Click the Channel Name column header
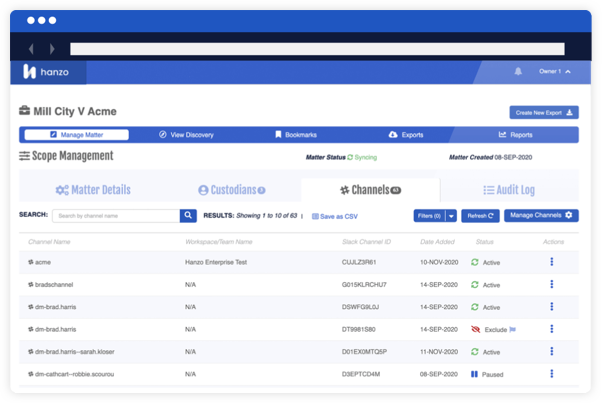602x403 pixels. (x=49, y=242)
